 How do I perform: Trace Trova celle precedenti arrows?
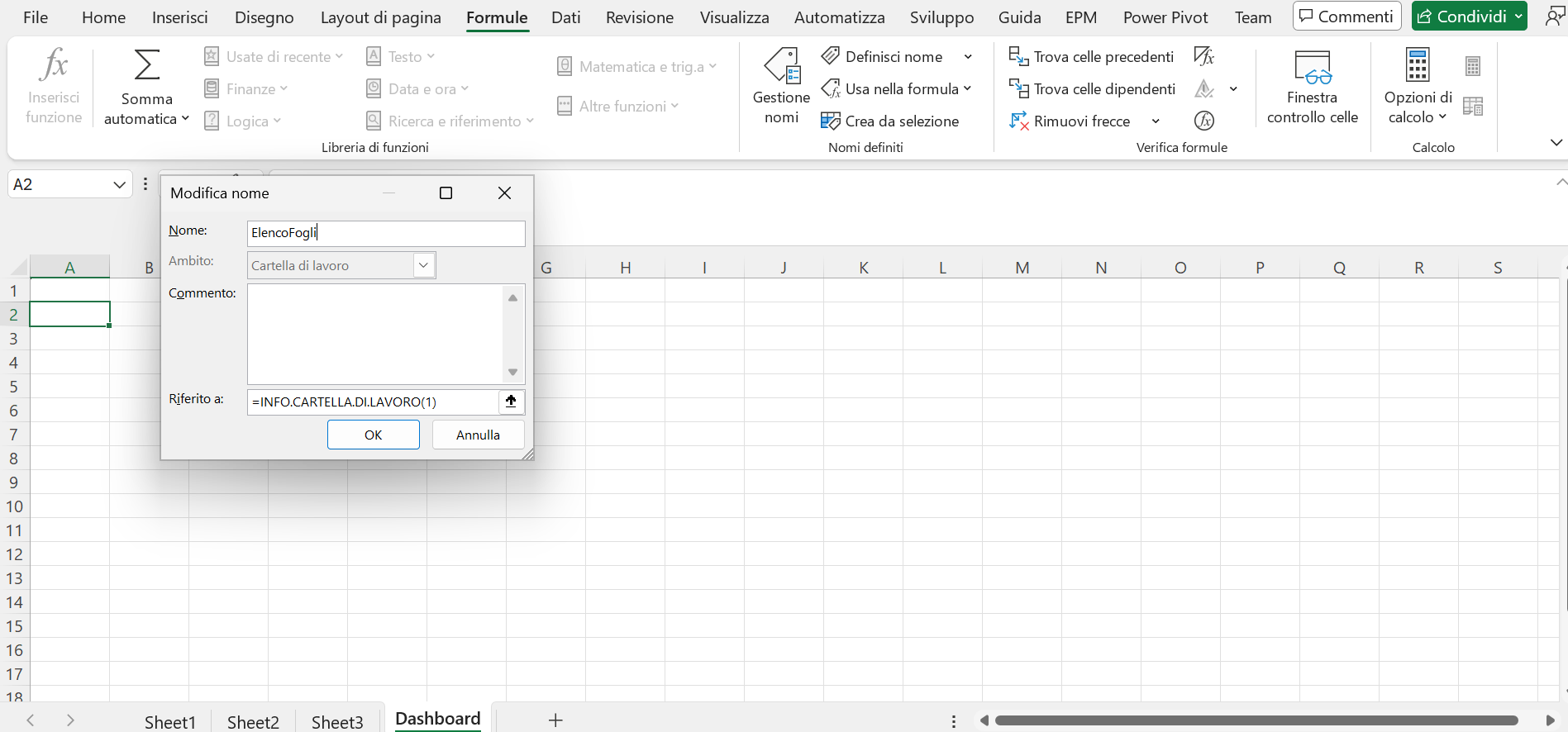pyautogui.click(x=1091, y=56)
